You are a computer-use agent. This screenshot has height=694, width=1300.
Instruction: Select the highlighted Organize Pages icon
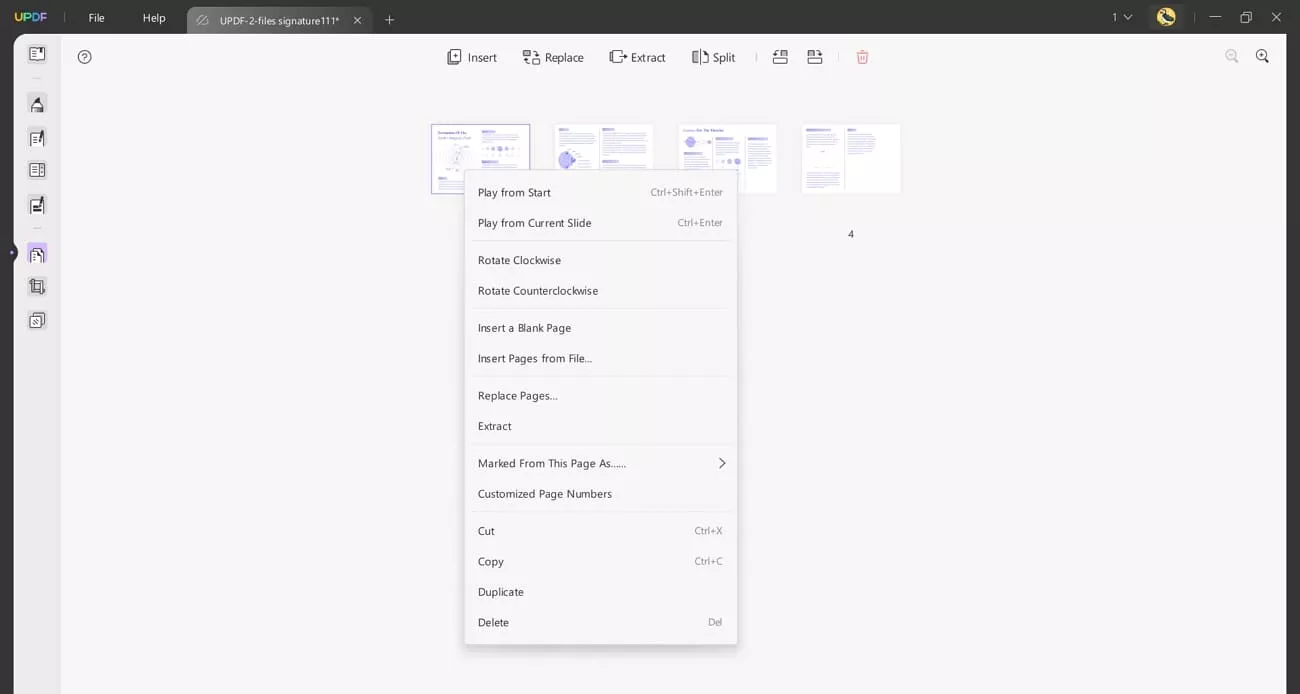coord(36,253)
